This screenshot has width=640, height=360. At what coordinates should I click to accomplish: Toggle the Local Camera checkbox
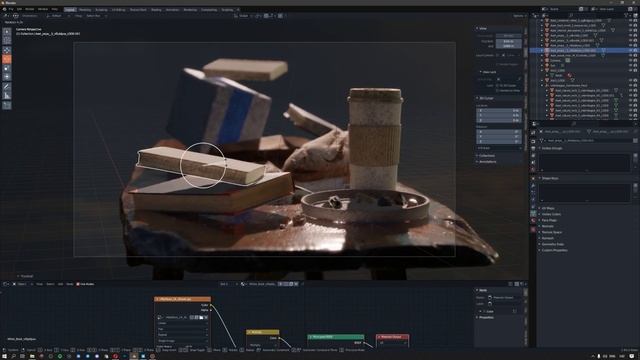(x=498, y=55)
